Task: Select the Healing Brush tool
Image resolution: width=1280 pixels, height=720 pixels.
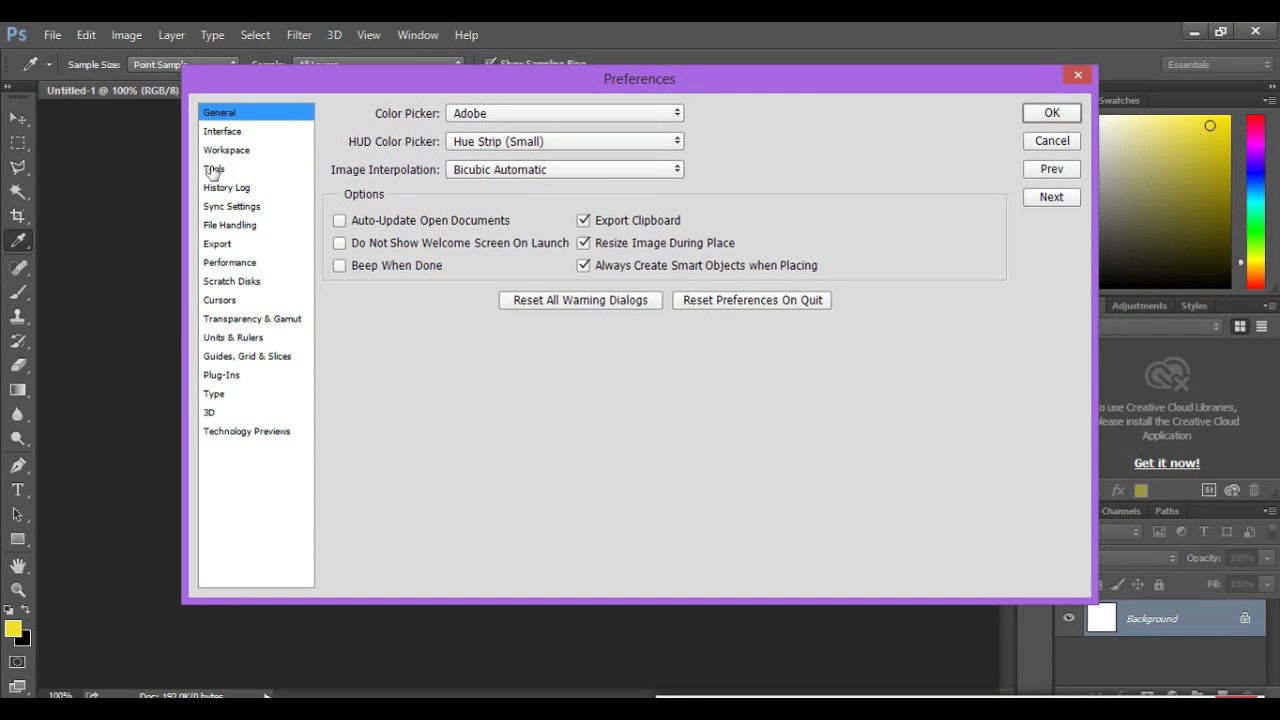Action: 18,268
